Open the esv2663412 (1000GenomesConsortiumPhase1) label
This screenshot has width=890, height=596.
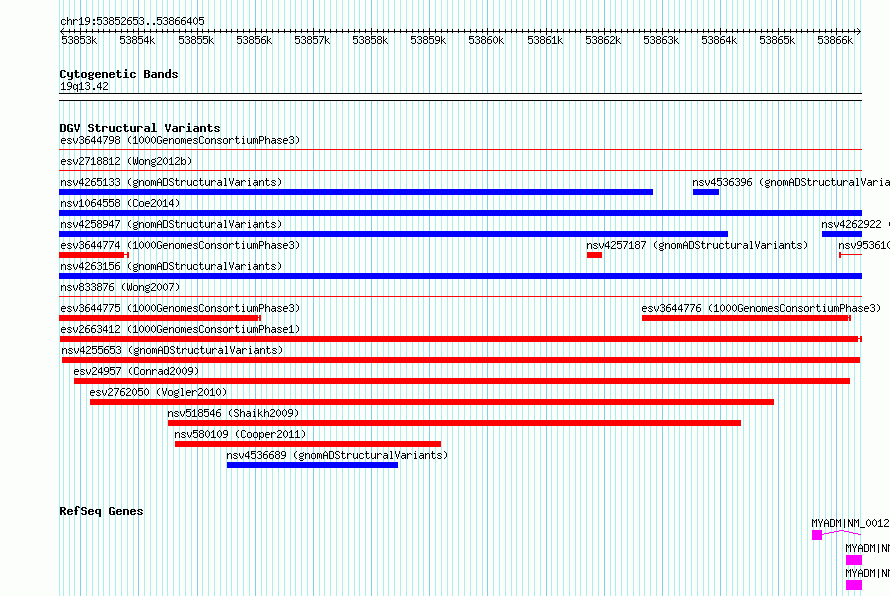pyautogui.click(x=180, y=329)
